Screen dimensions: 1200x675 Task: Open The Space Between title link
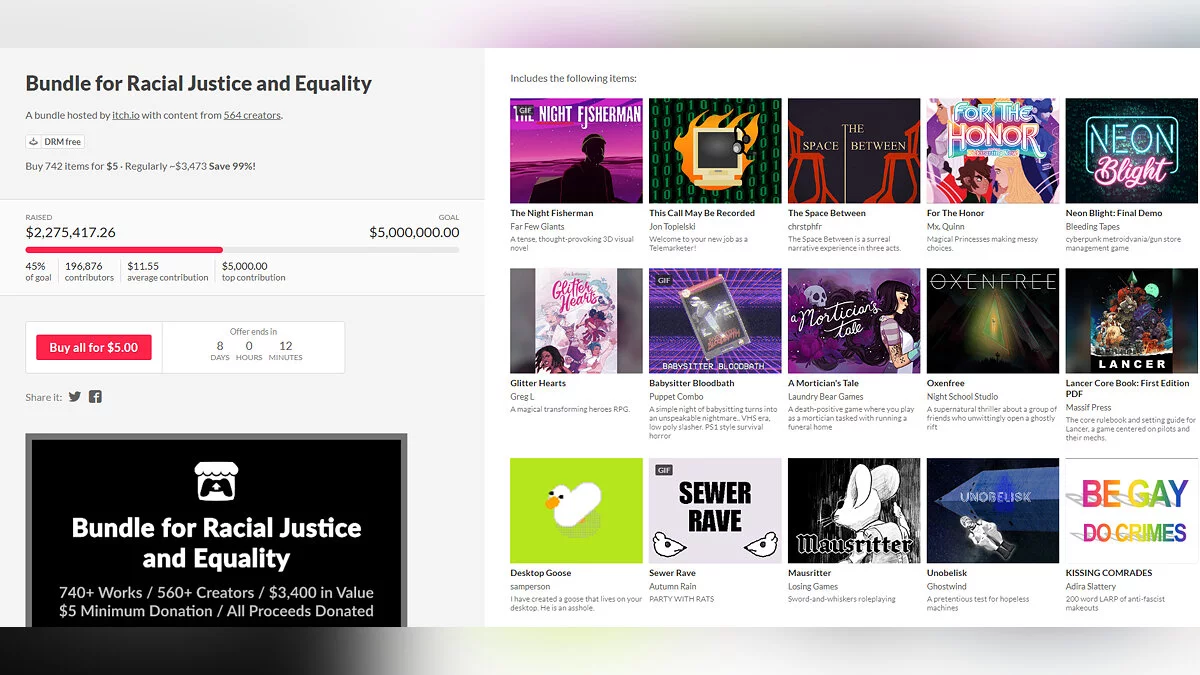coord(827,213)
